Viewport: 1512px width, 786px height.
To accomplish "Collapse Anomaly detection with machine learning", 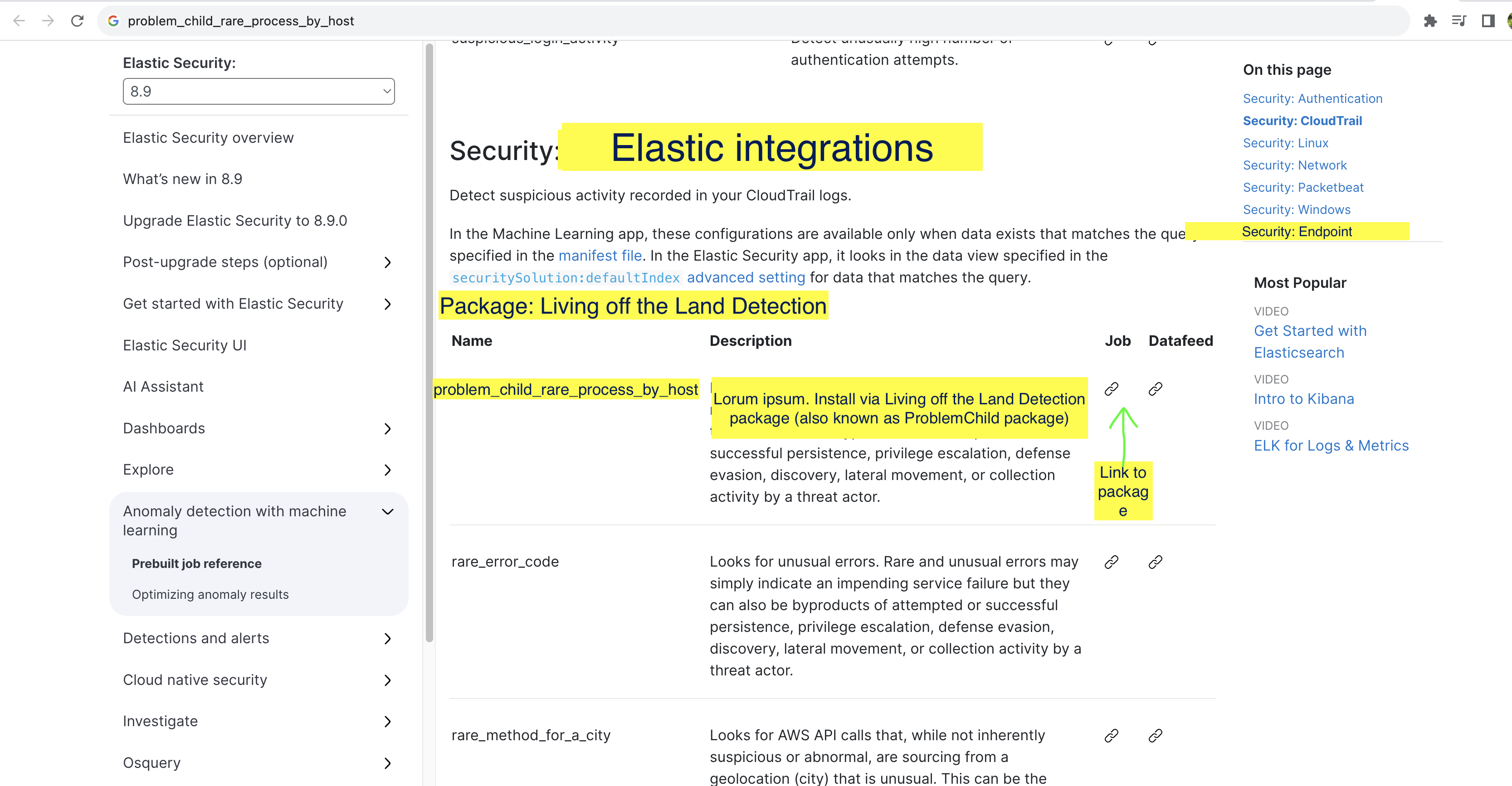I will 387,511.
